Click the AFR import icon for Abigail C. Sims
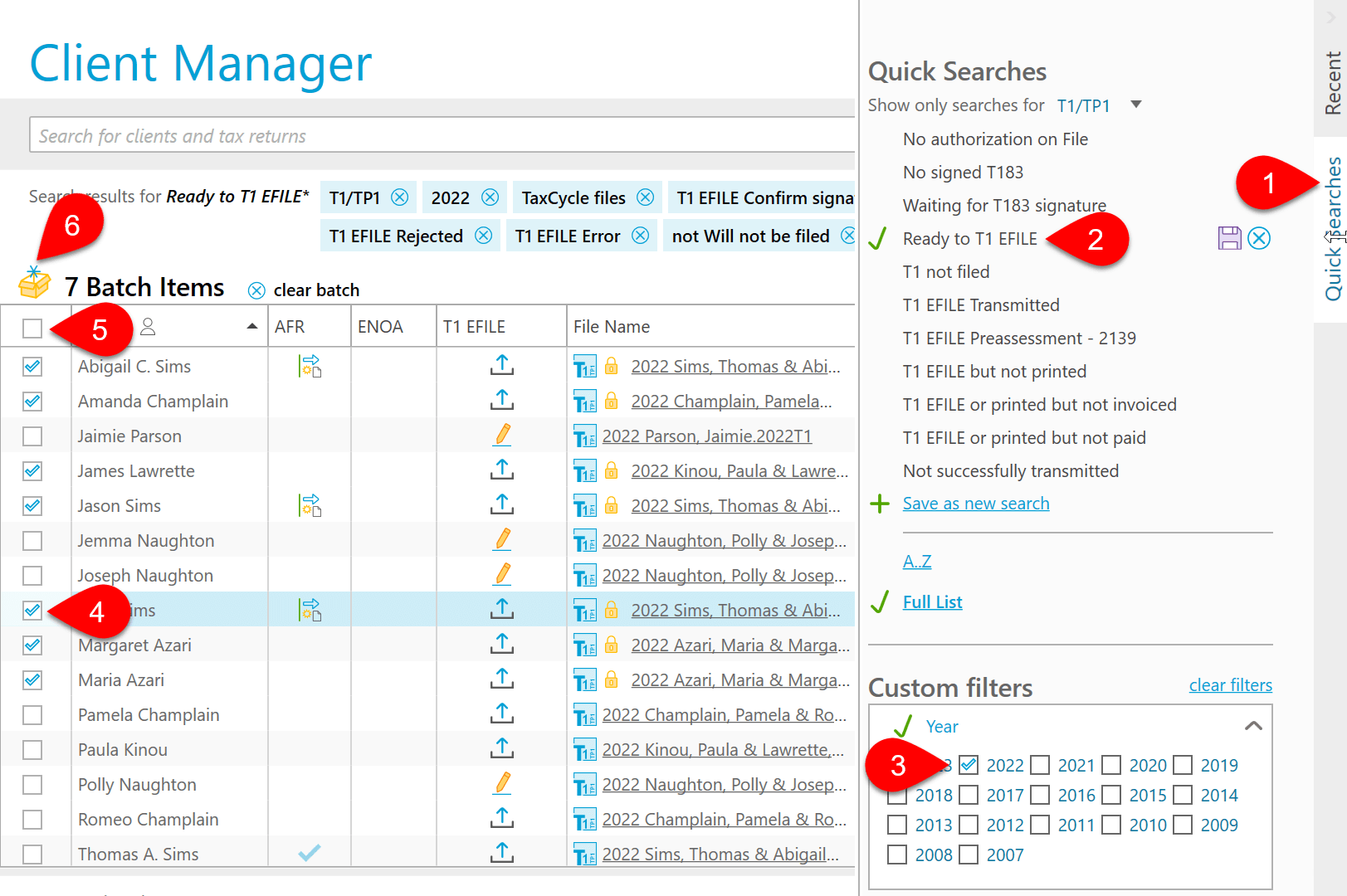Screen dimensions: 1347x896 [310, 366]
